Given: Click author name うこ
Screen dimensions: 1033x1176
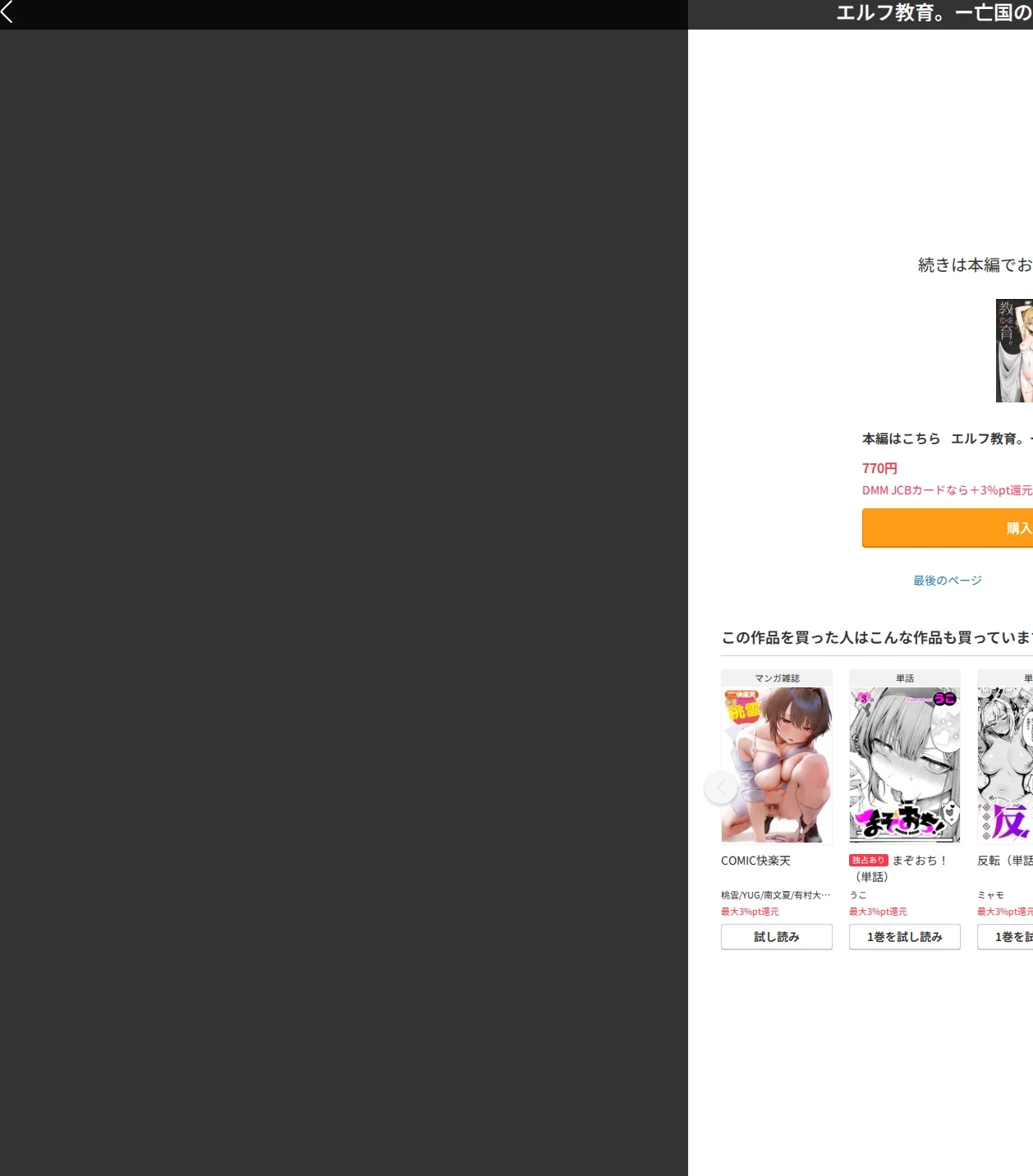Looking at the screenshot, I should click(x=858, y=895).
